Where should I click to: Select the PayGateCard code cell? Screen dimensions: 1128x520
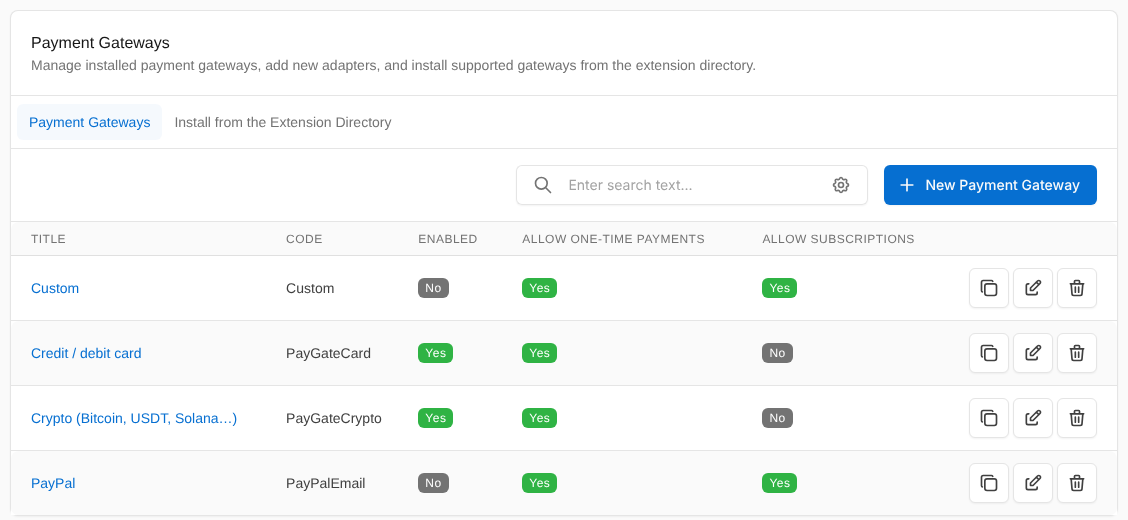click(329, 353)
